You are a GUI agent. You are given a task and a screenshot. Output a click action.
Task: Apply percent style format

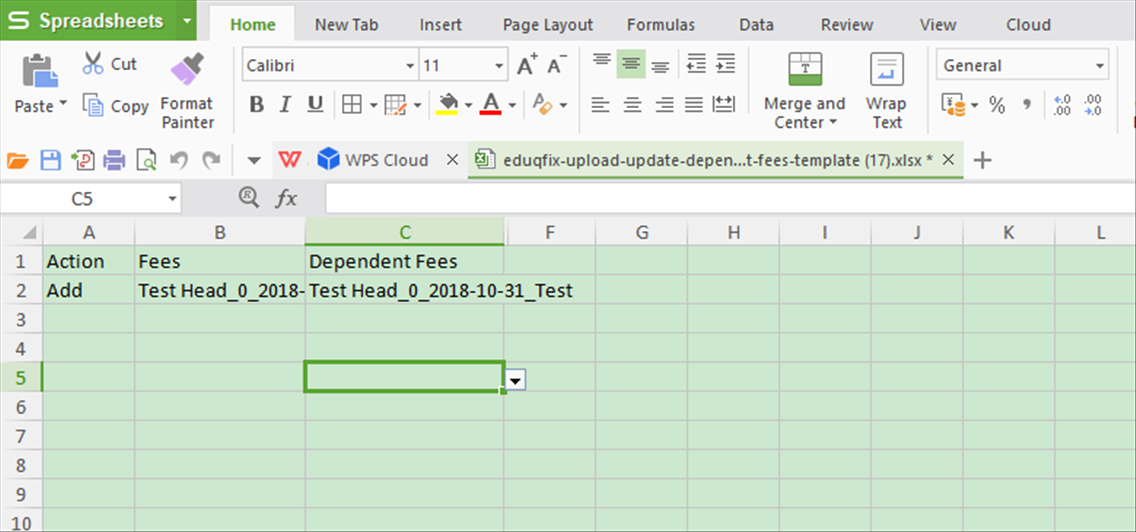[997, 106]
